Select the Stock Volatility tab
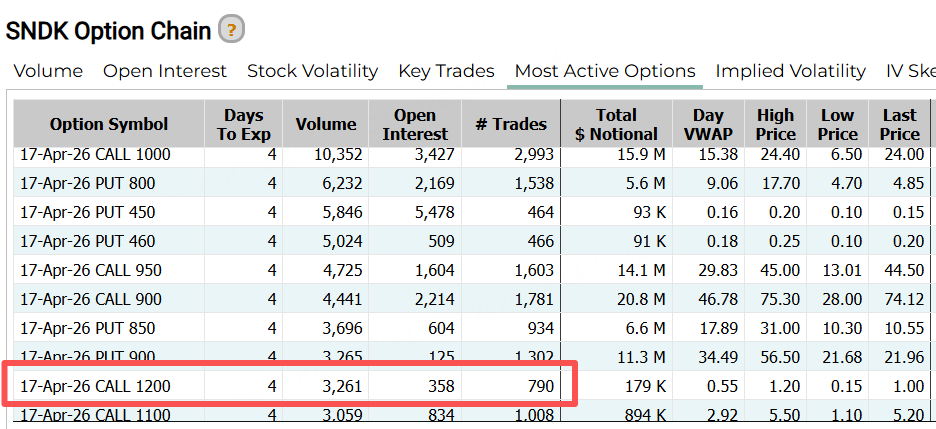 pyautogui.click(x=312, y=71)
